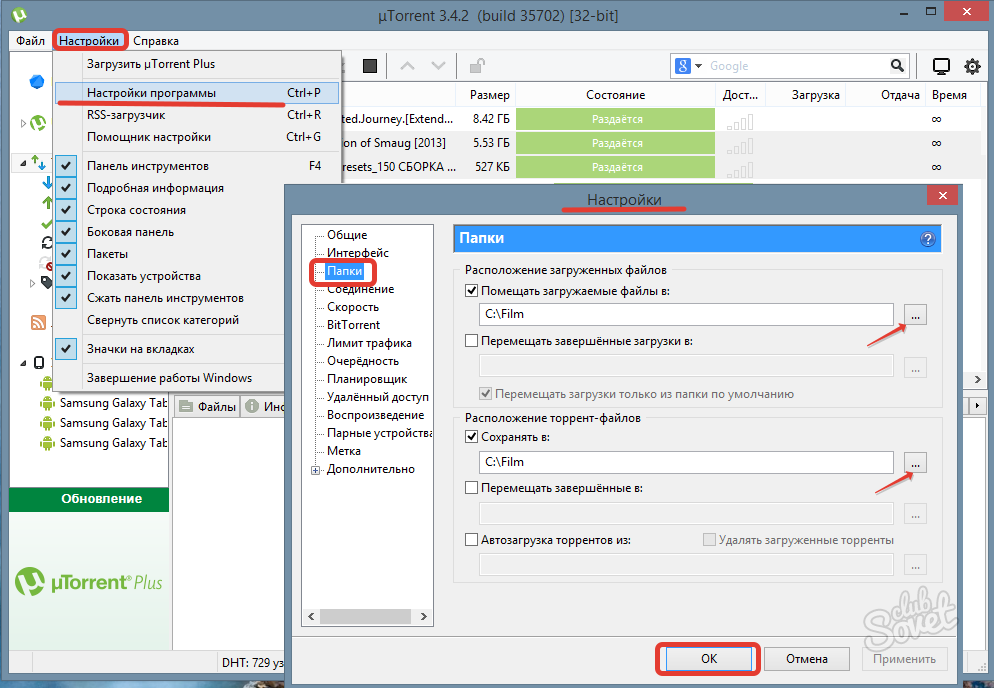Click the unlock bundle toolbar icon
Screen dimensions: 994x688
(x=477, y=65)
